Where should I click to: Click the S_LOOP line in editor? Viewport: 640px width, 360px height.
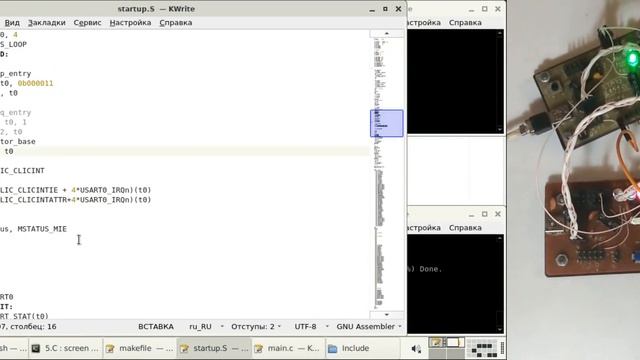(13, 44)
